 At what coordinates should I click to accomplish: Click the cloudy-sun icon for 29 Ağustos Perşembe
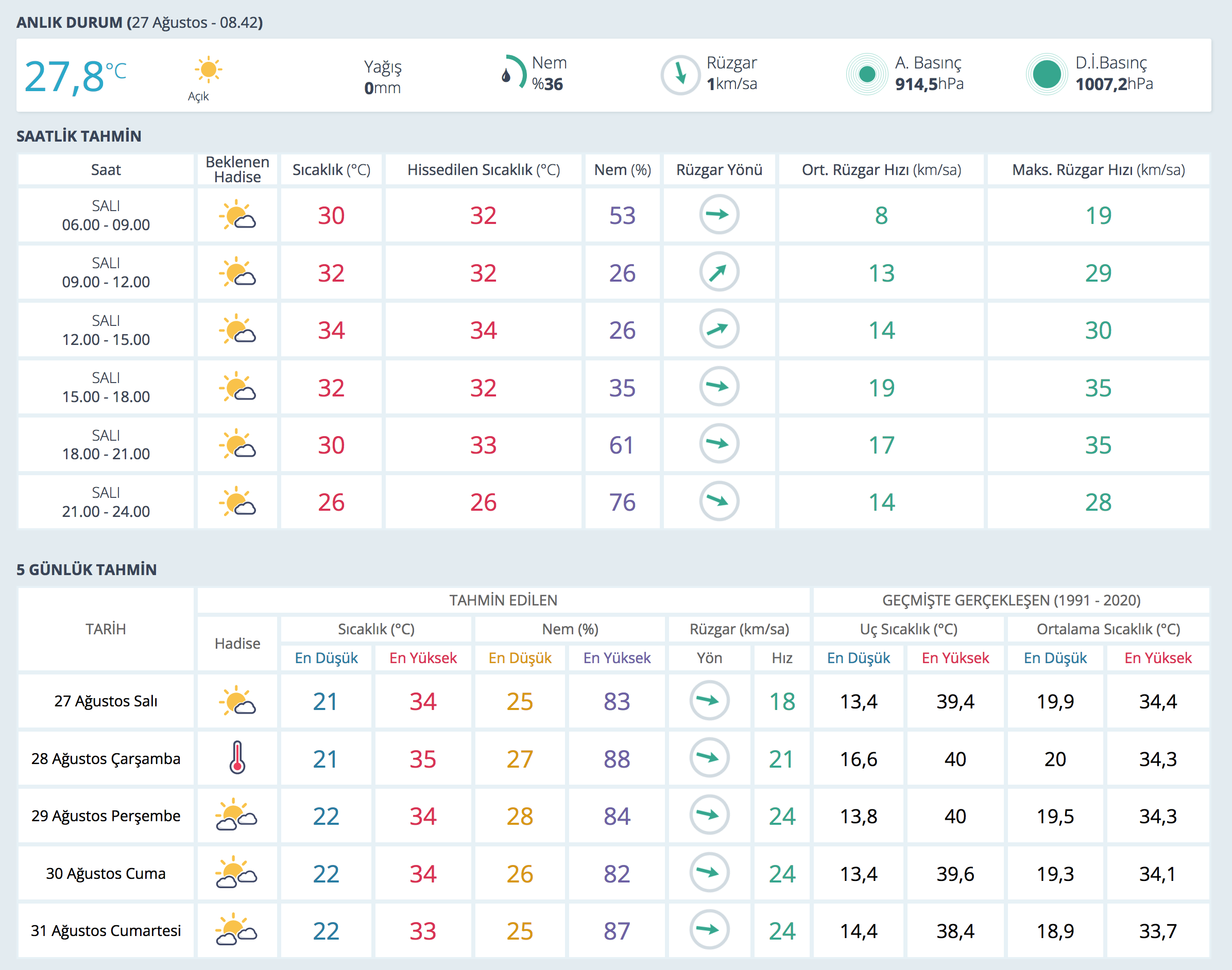point(236,815)
